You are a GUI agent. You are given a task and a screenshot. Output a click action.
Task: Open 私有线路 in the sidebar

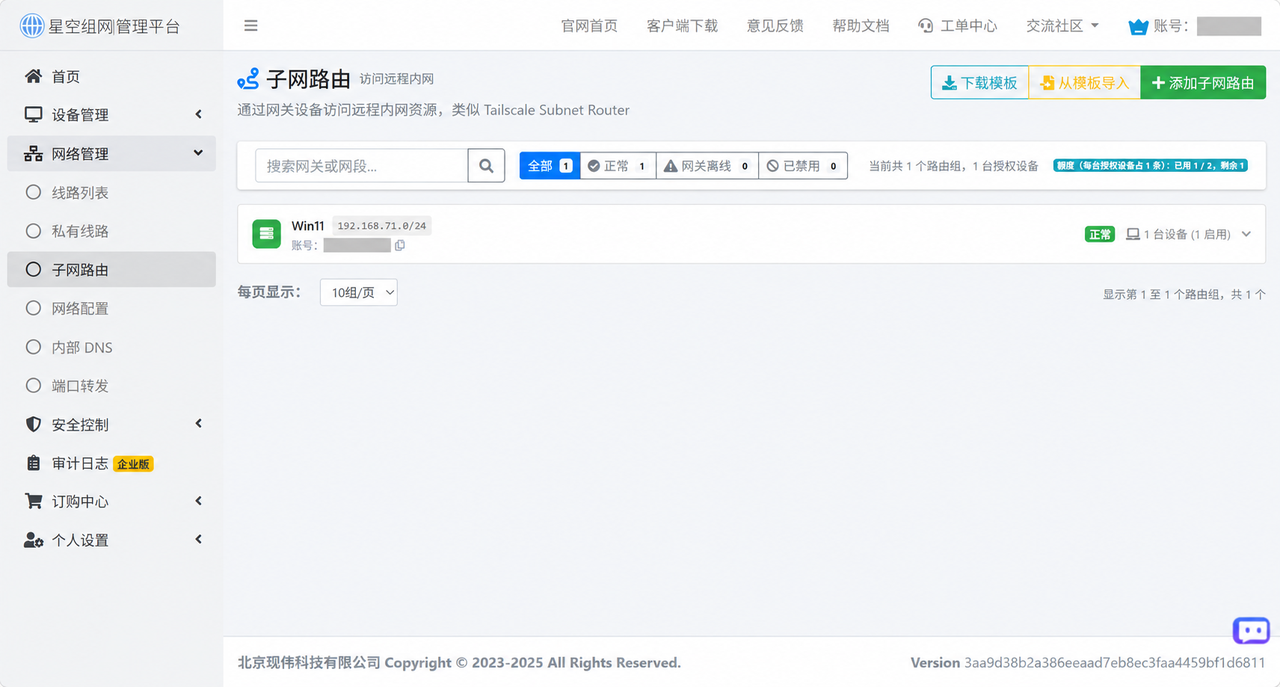pos(111,231)
